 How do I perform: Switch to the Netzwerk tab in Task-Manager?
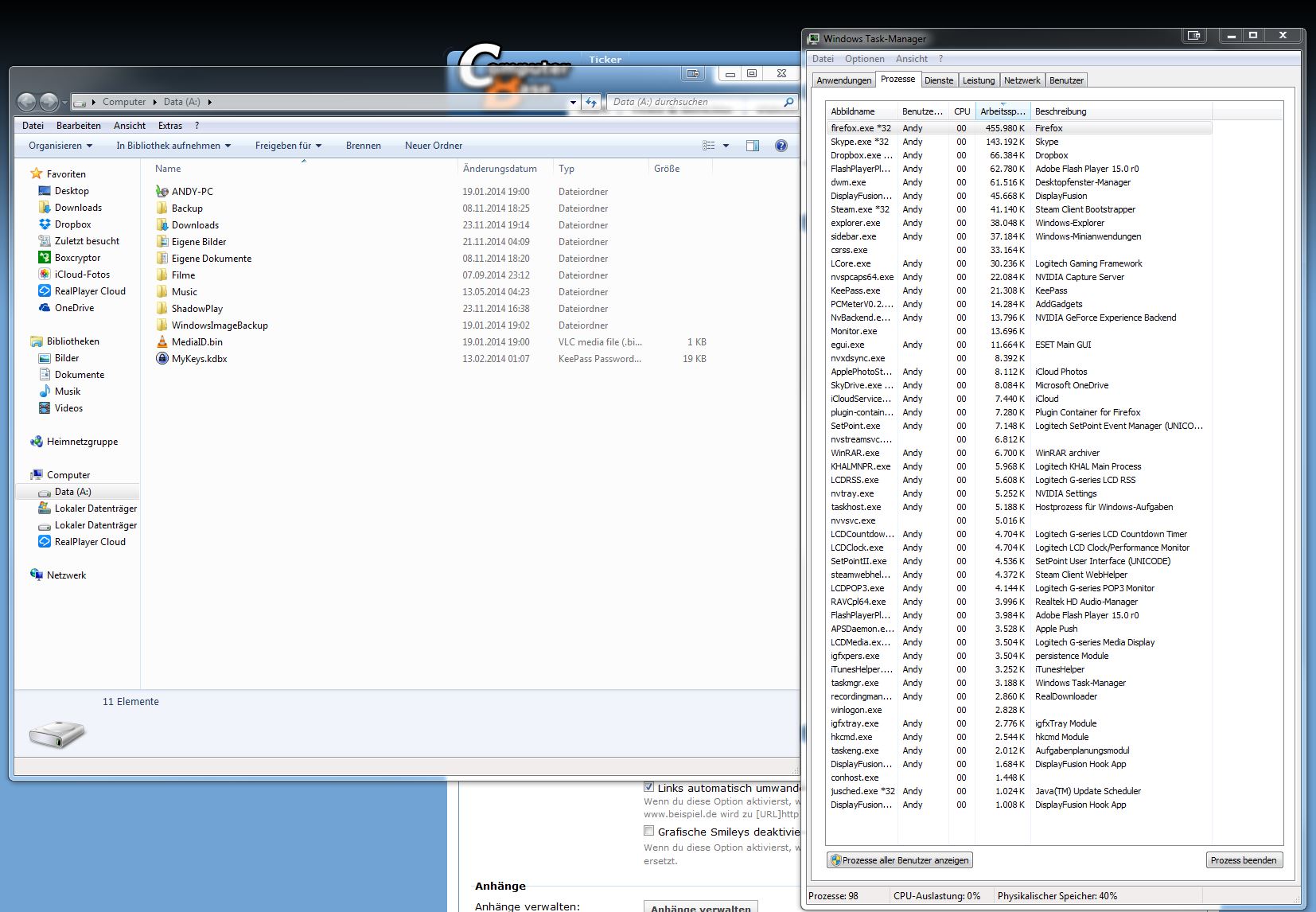tap(1022, 80)
